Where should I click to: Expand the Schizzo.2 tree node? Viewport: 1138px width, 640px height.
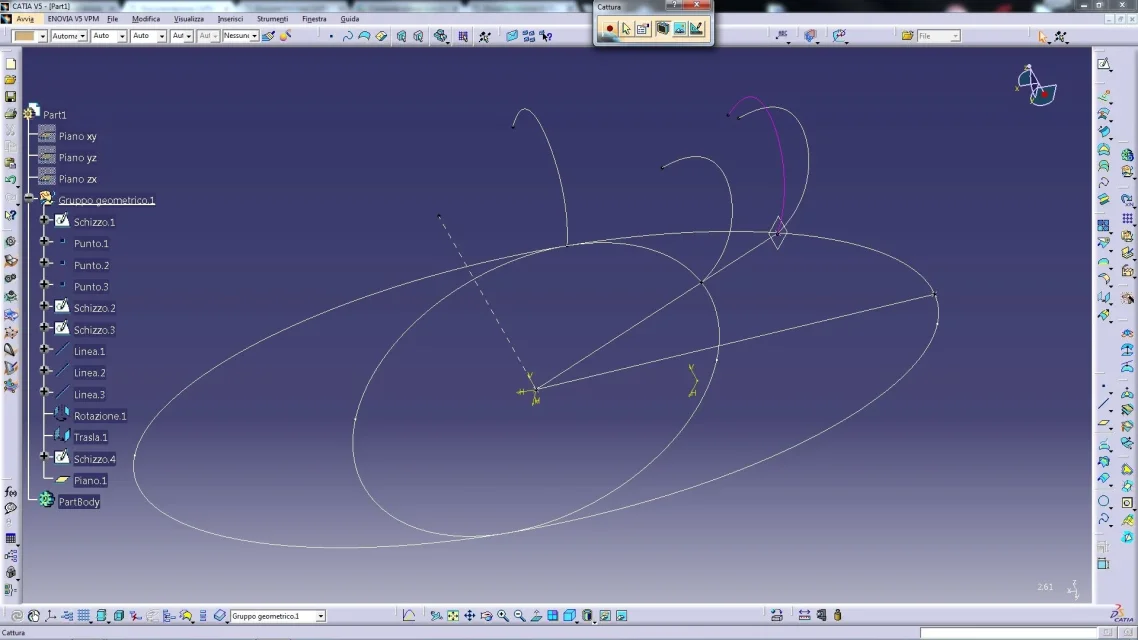point(44,305)
